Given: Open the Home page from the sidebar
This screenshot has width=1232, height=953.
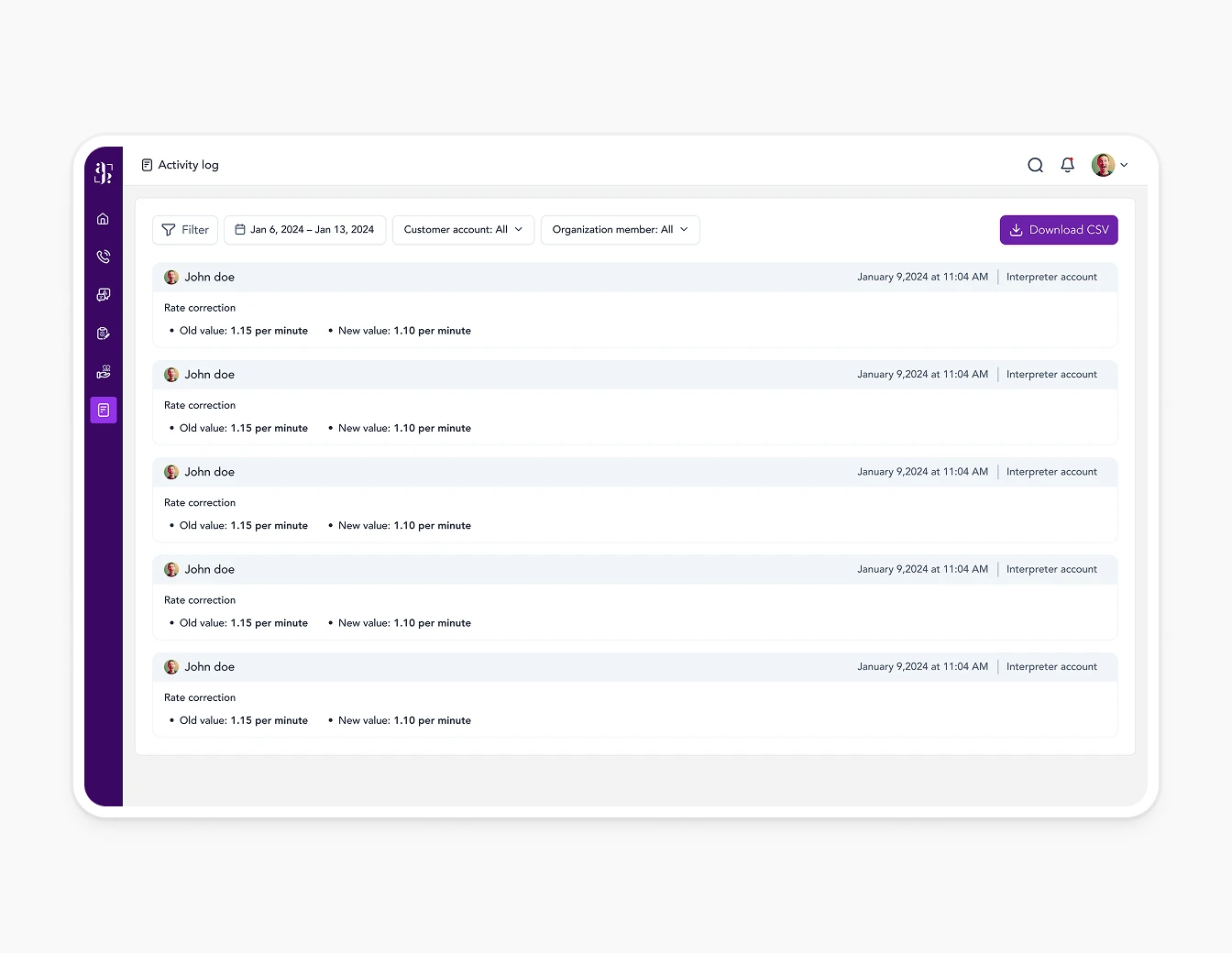Looking at the screenshot, I should click(x=103, y=218).
